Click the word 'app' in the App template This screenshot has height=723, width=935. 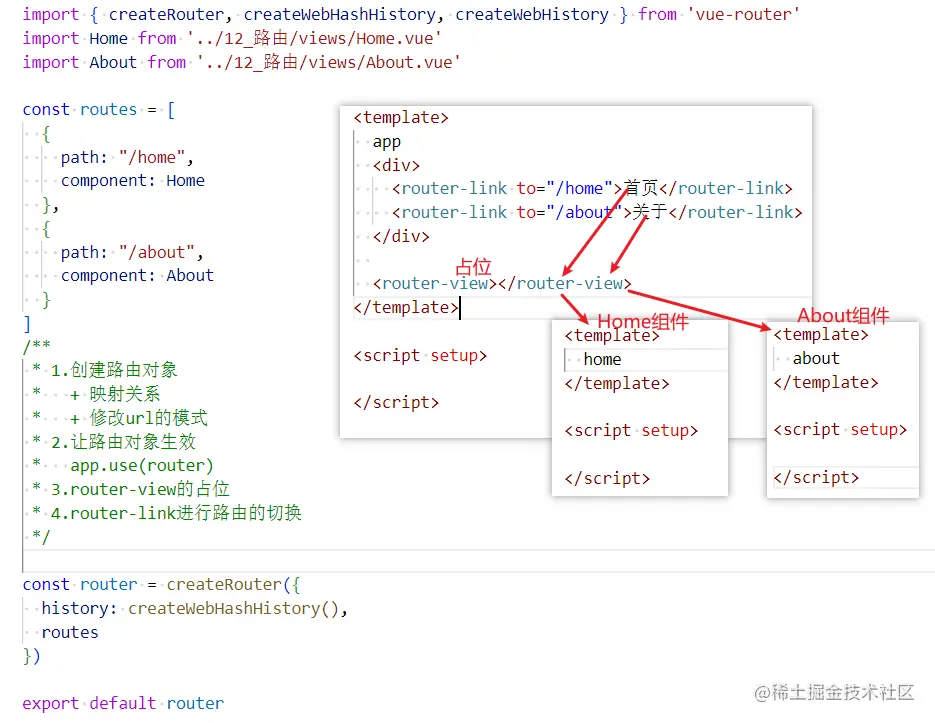pyautogui.click(x=387, y=142)
